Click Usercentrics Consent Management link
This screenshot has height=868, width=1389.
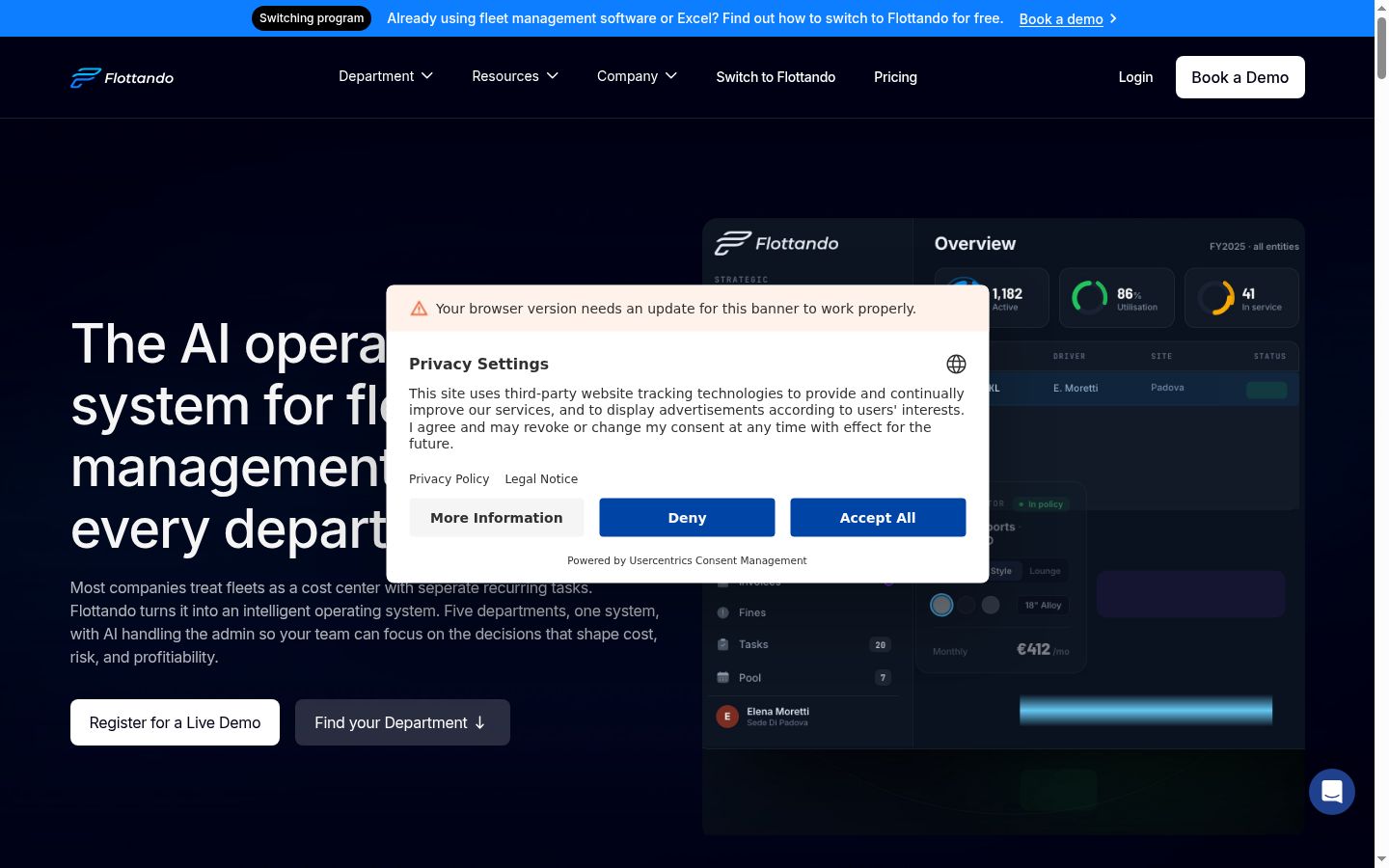(x=718, y=560)
